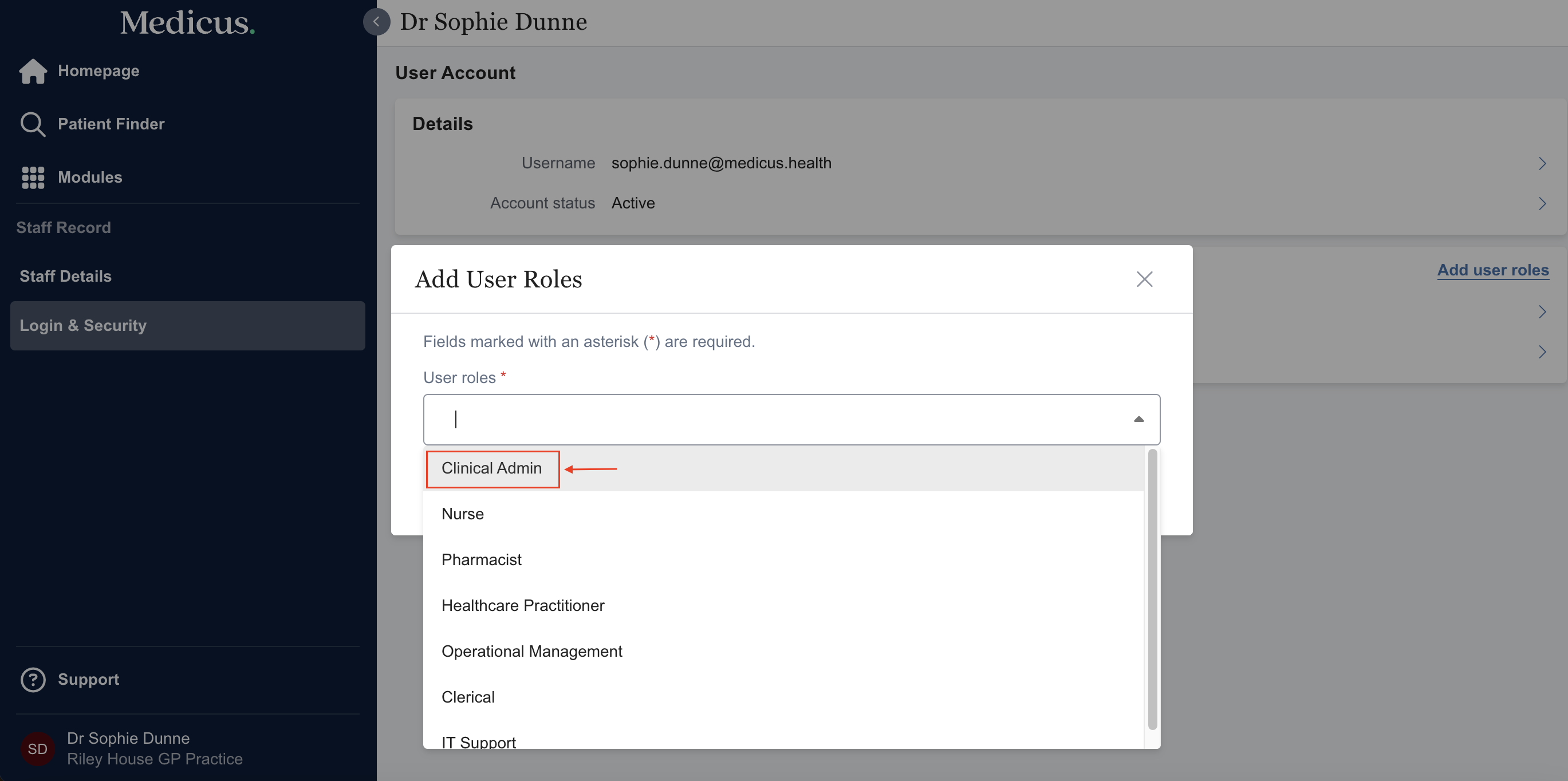Click the Support question mark icon

[x=33, y=679]
